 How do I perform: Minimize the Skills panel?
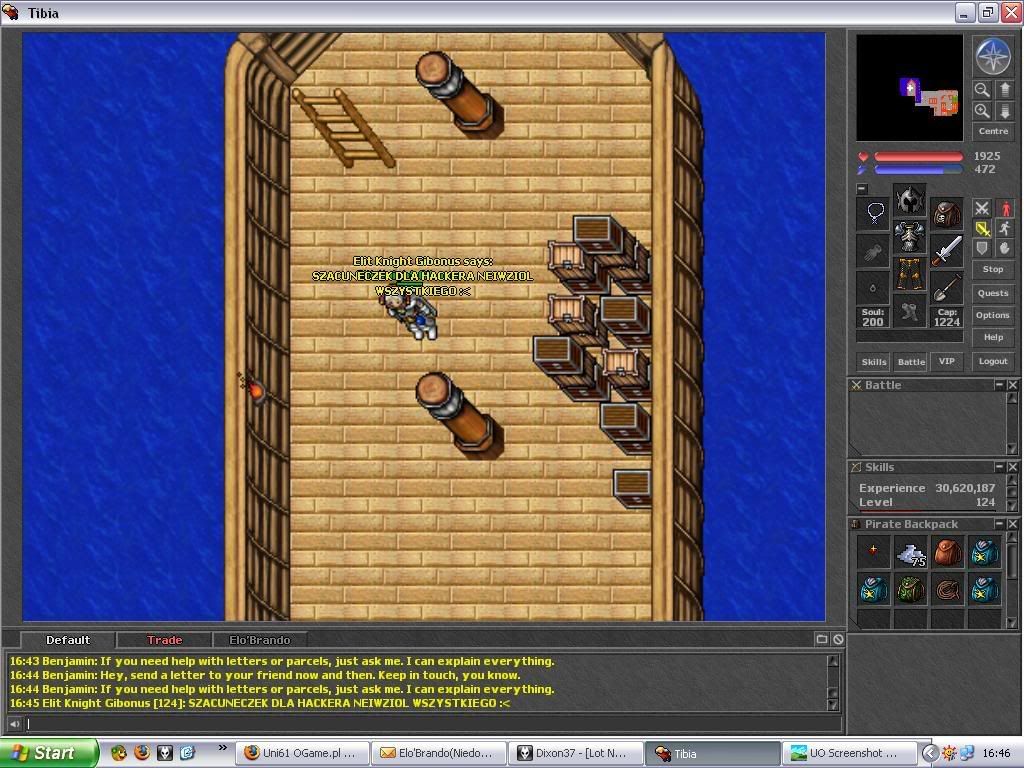click(999, 467)
